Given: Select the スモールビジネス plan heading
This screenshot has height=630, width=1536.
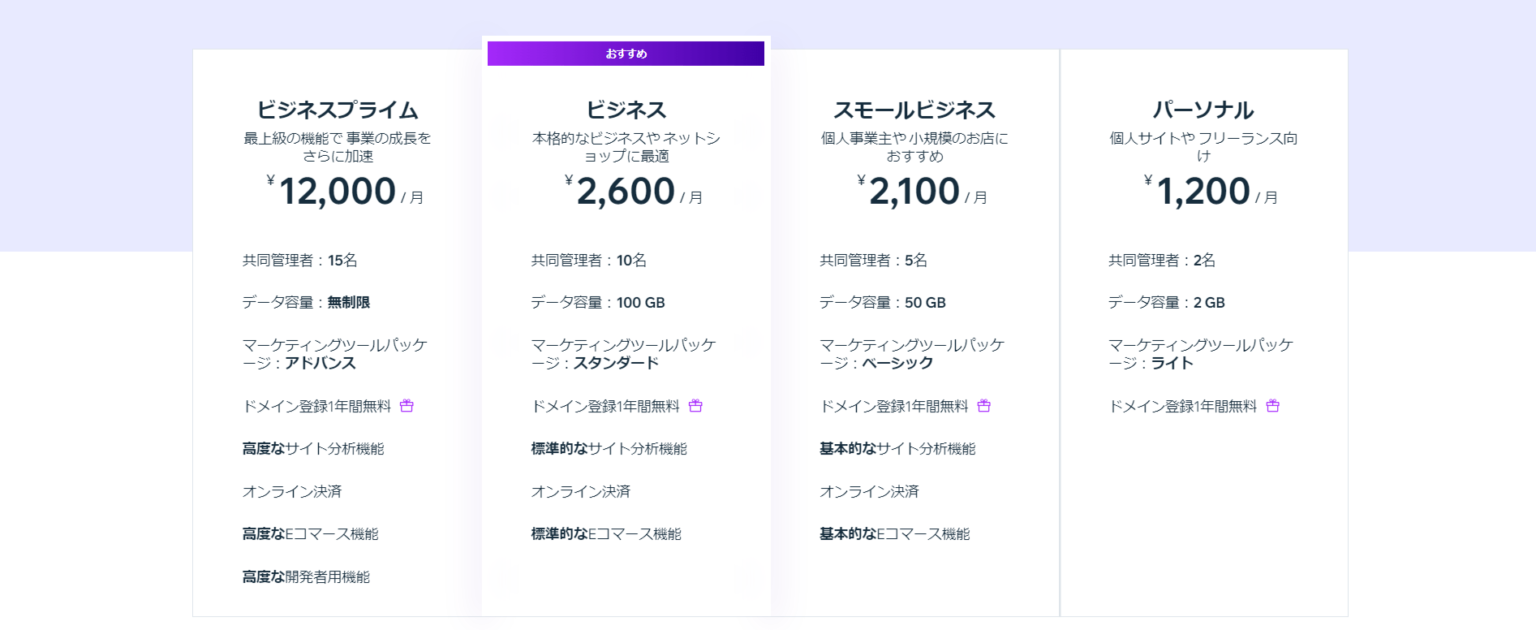Looking at the screenshot, I should [914, 110].
